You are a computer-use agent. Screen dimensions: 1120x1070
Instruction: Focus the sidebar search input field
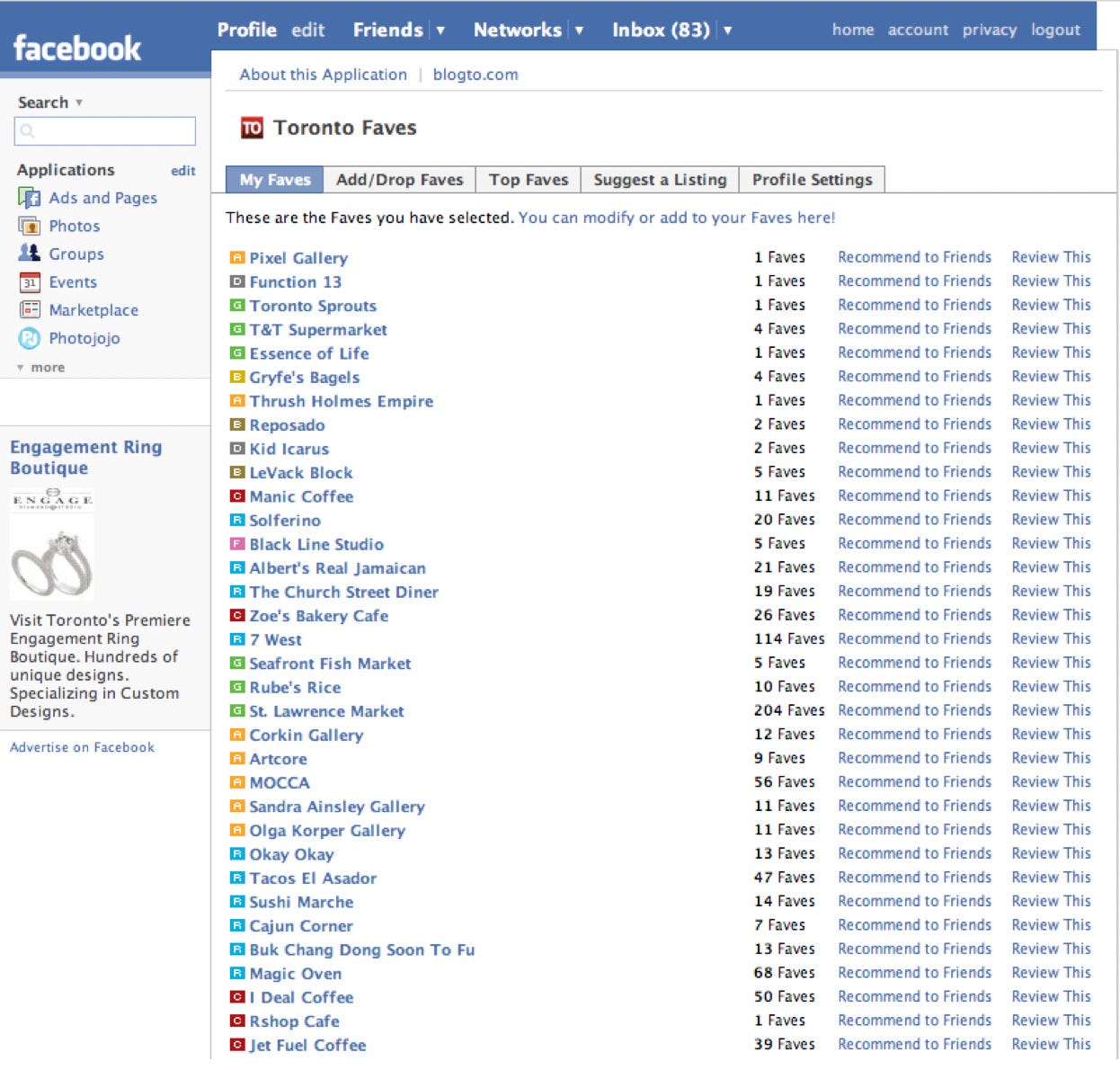[x=105, y=131]
